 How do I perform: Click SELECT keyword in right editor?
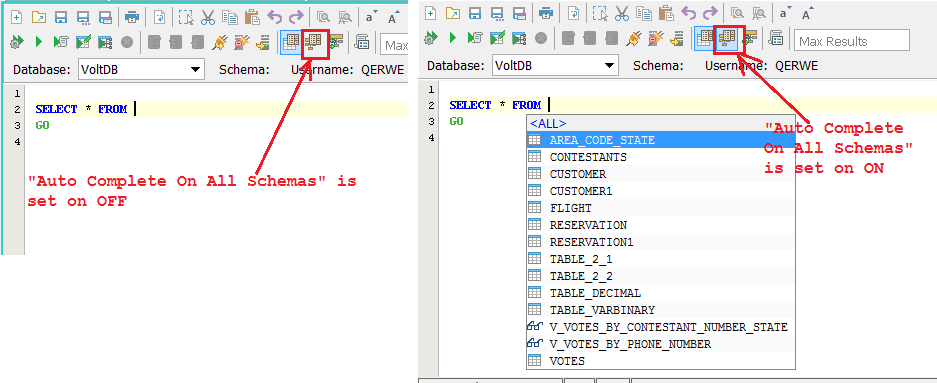[x=470, y=105]
